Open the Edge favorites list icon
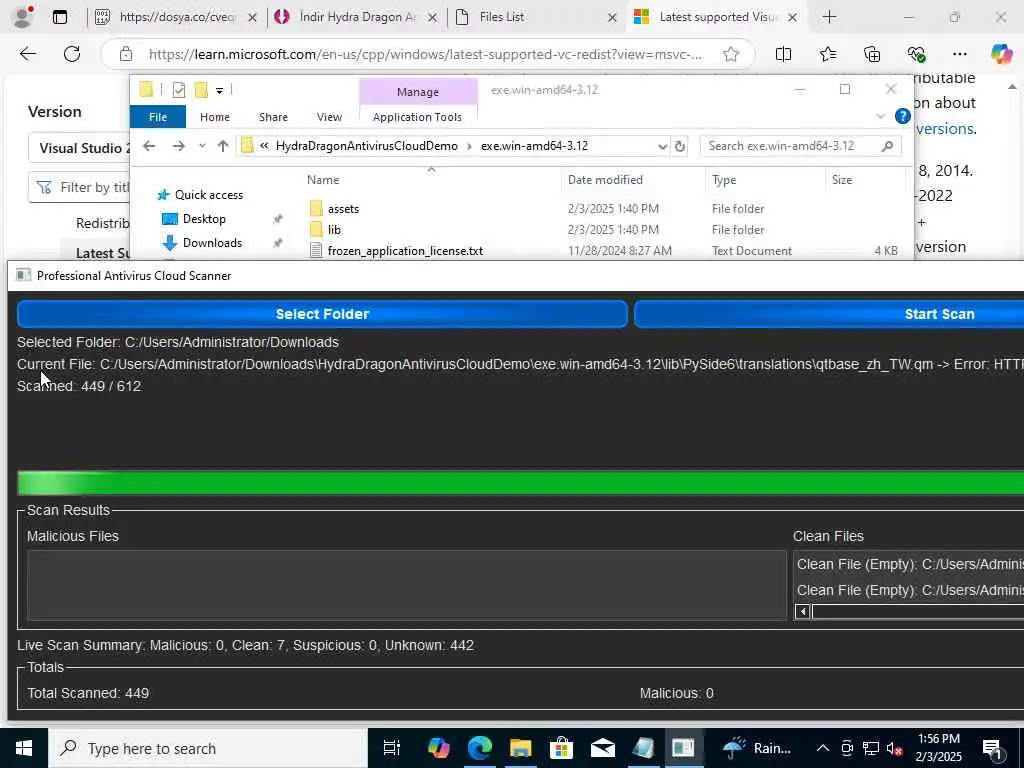 tap(827, 54)
